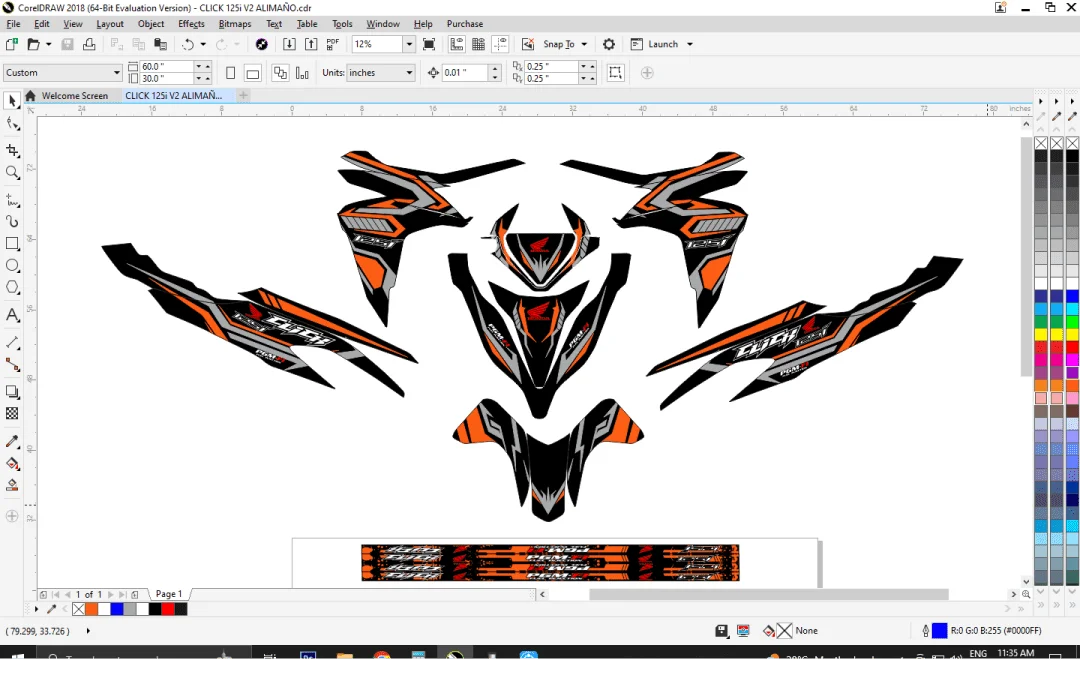The image size is (1080, 675).
Task: Pick orange swatch in document palette
Action: (92, 610)
